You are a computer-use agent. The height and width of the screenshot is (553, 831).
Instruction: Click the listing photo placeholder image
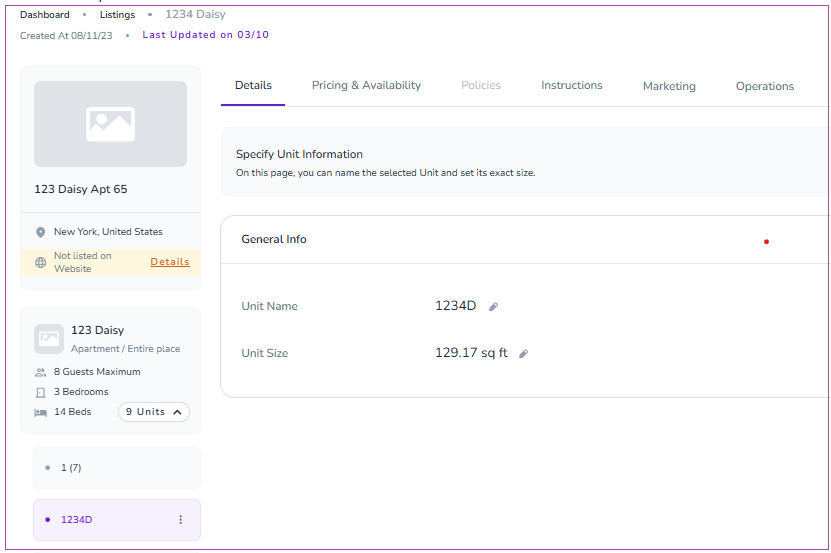pos(110,124)
